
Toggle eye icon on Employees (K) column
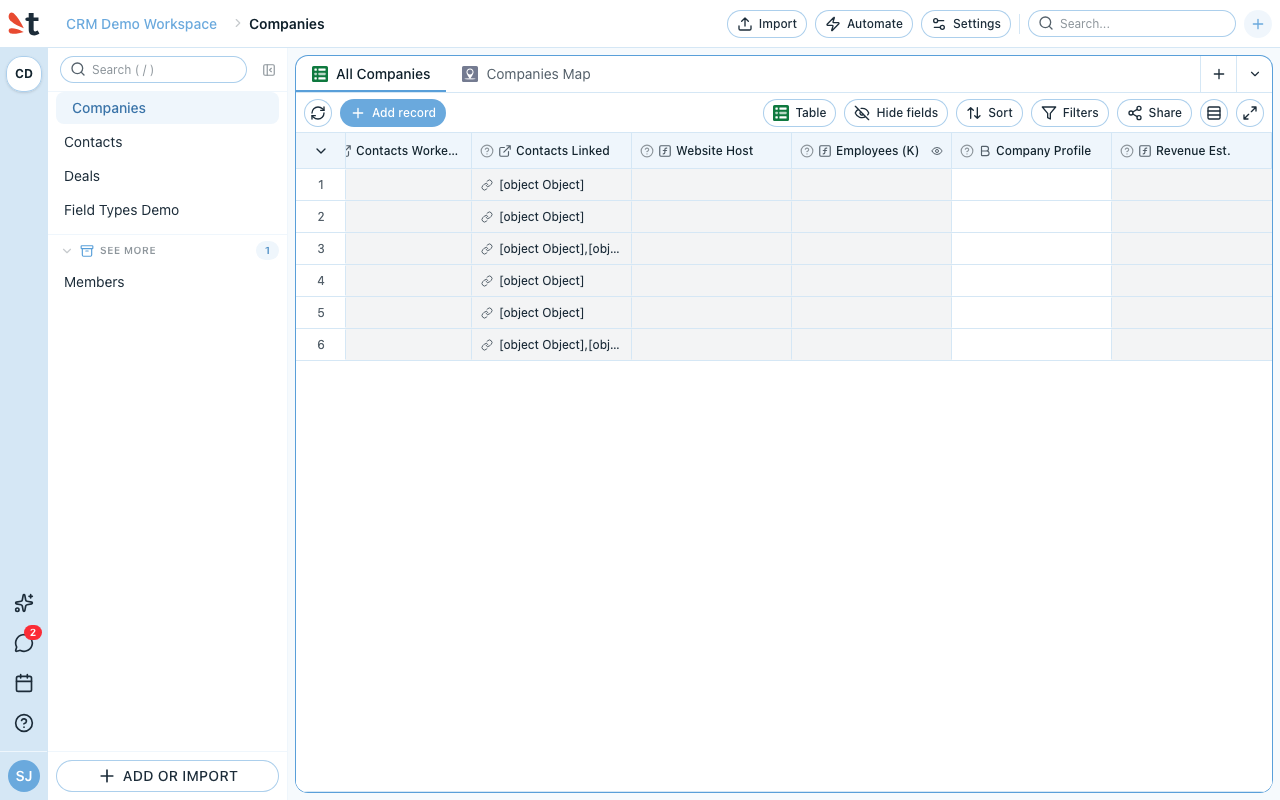pyautogui.click(x=937, y=151)
